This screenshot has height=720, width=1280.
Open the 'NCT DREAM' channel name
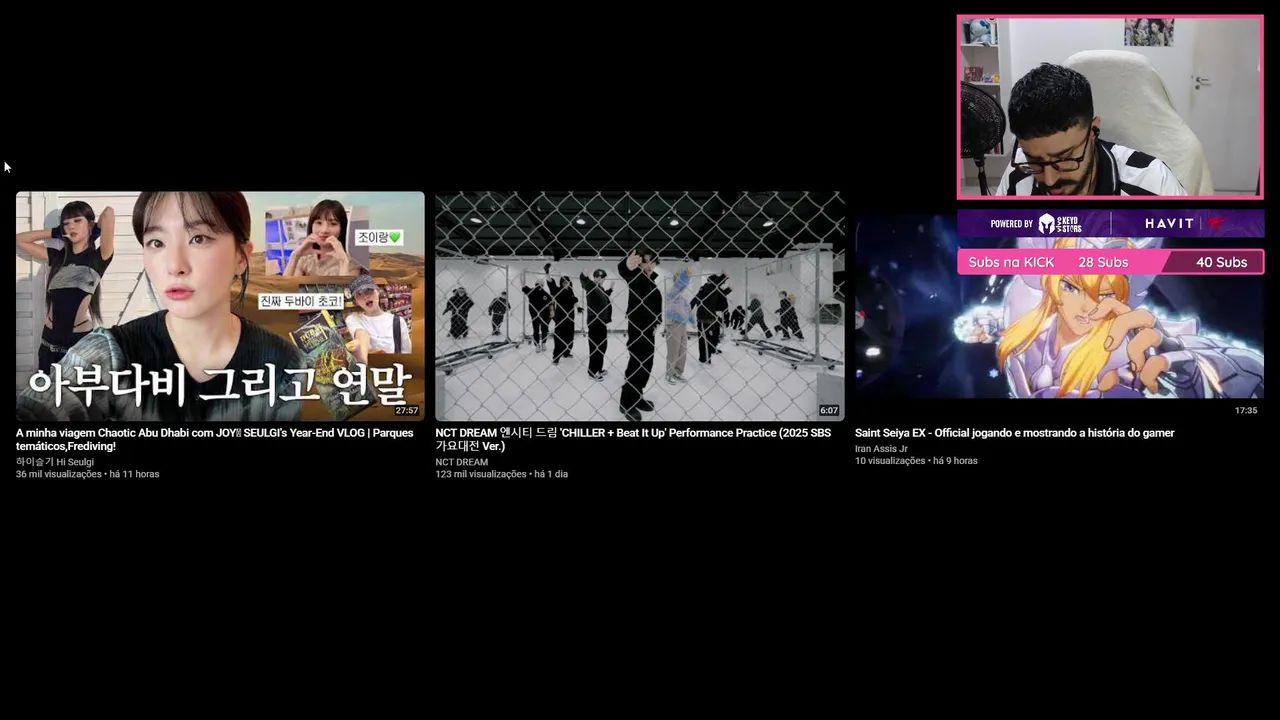pos(462,462)
